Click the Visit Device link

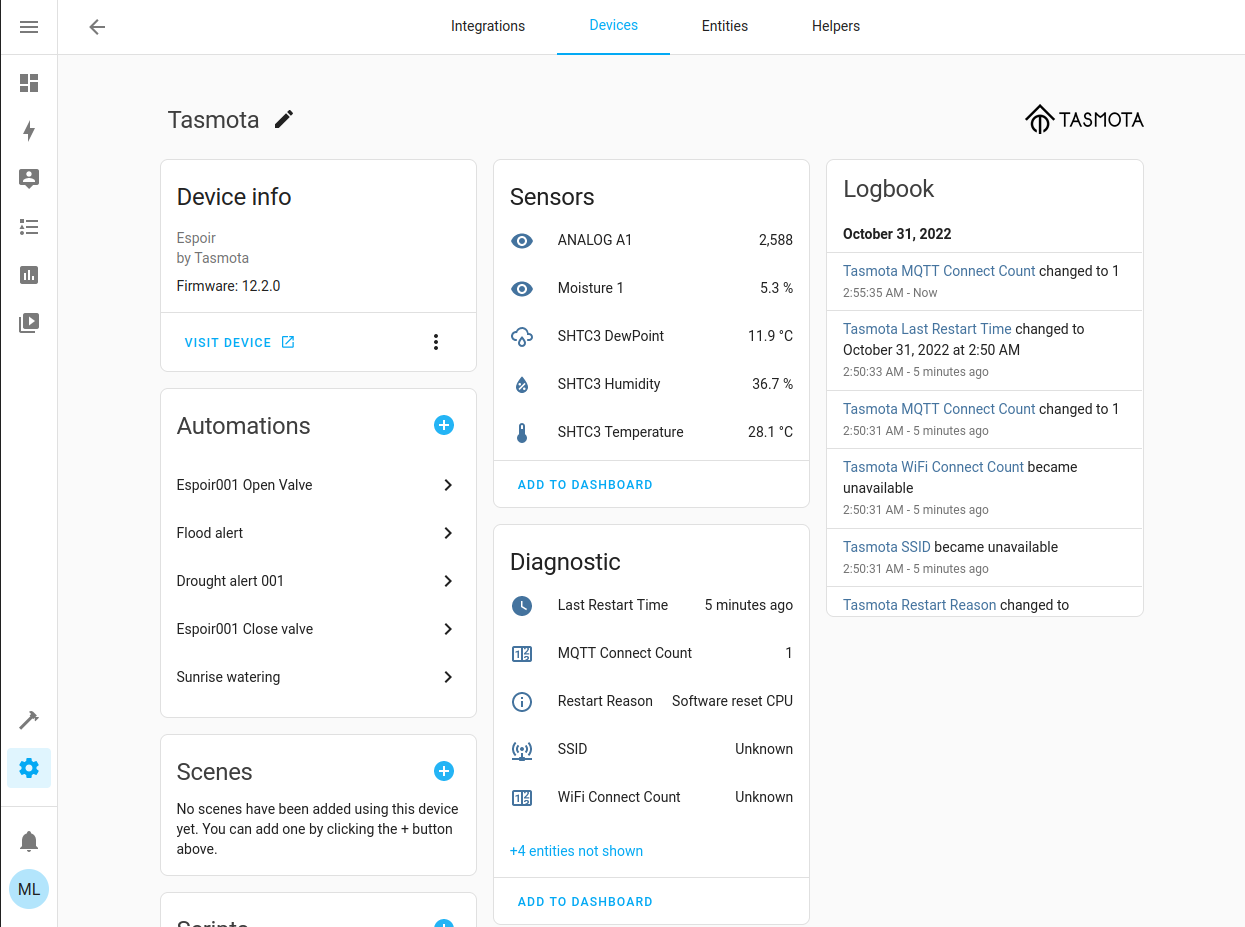[x=240, y=342]
